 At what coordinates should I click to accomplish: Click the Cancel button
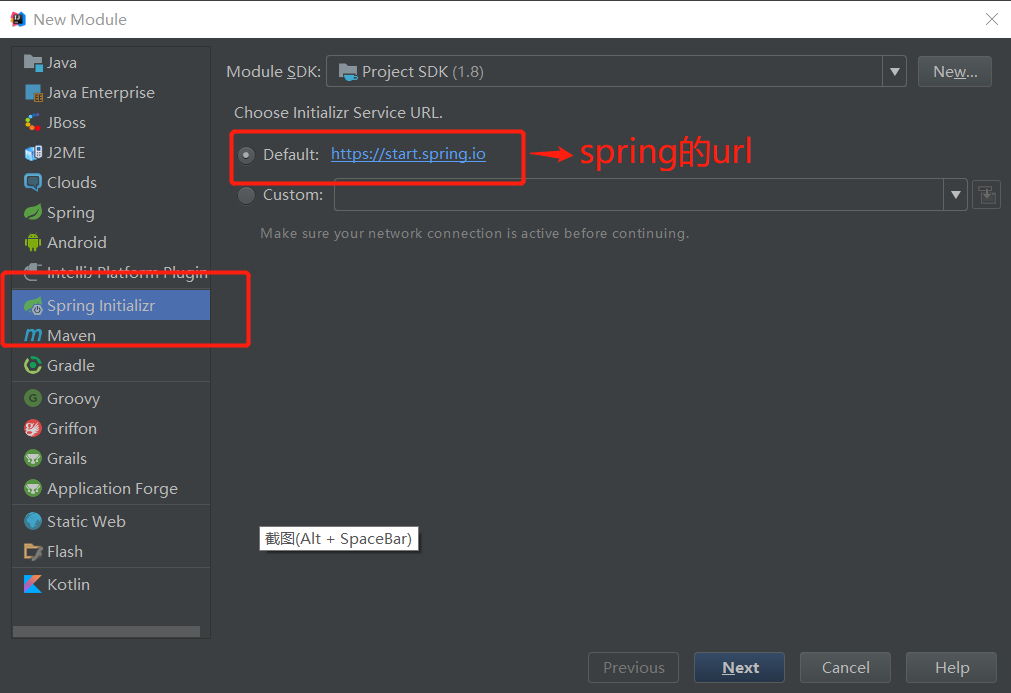(845, 667)
